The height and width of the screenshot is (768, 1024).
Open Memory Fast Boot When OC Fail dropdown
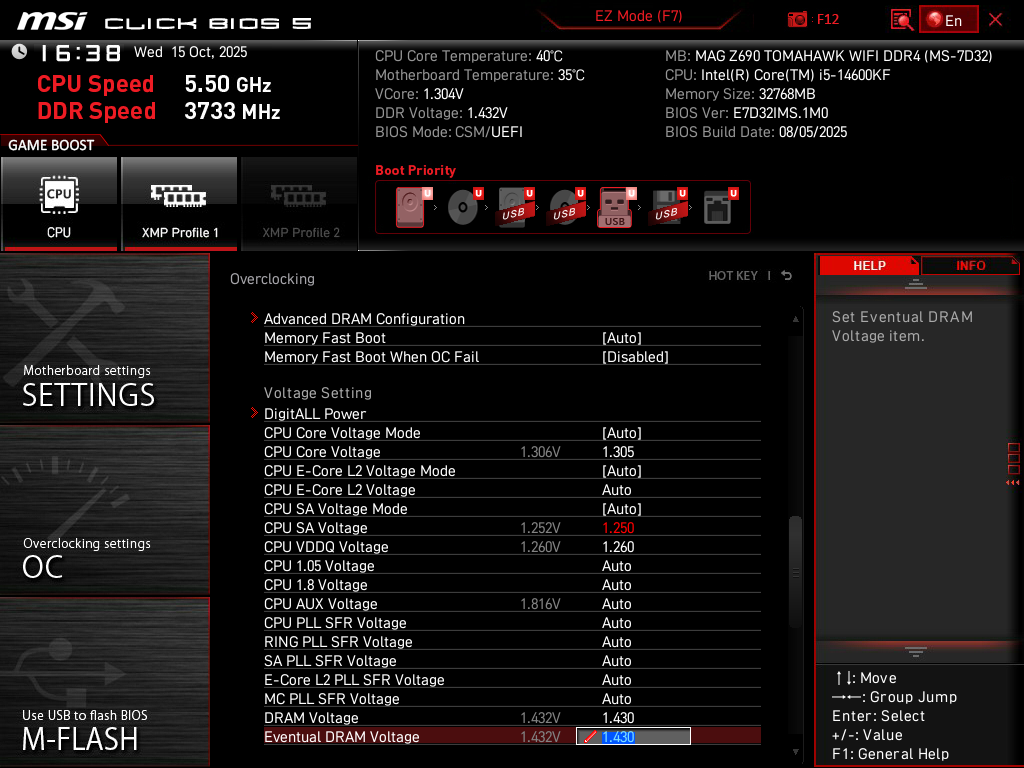pos(635,357)
